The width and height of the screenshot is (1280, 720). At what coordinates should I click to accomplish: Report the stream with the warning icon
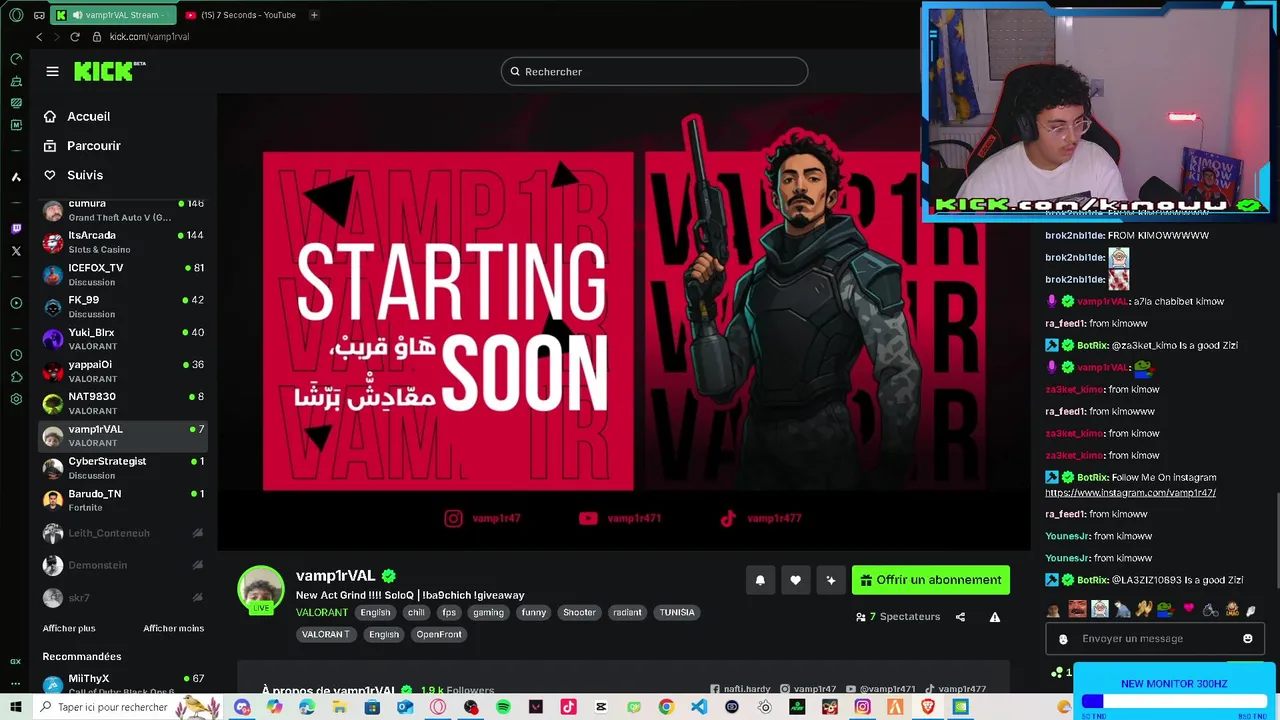(995, 617)
